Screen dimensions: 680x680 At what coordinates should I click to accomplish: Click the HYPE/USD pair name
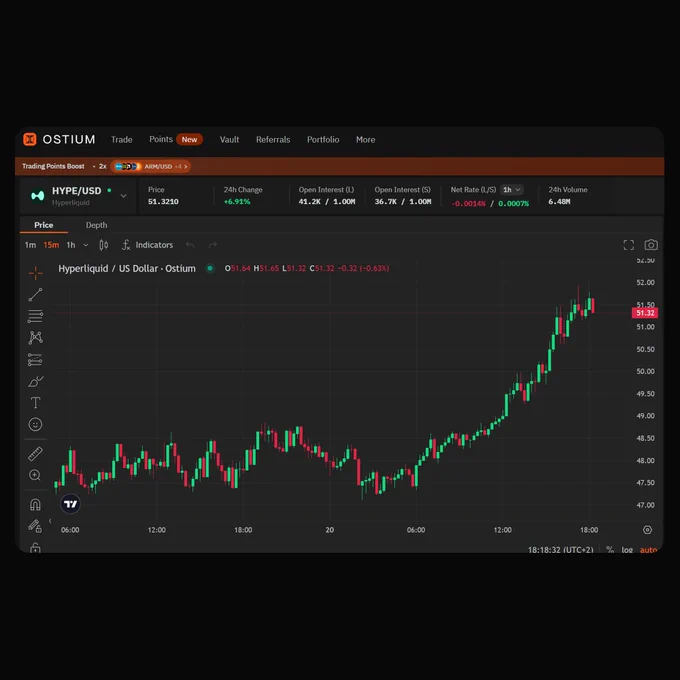[76, 191]
